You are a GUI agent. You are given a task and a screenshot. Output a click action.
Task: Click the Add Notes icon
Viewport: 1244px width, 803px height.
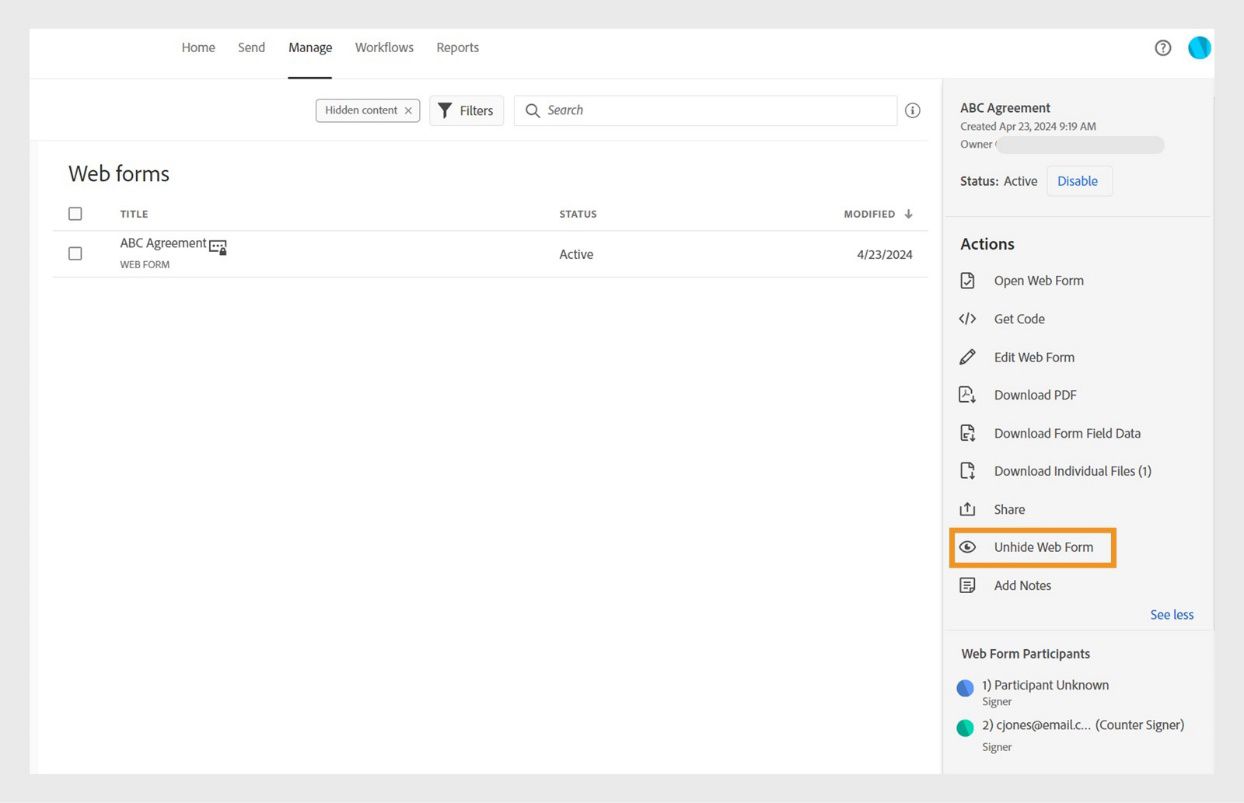(x=967, y=584)
